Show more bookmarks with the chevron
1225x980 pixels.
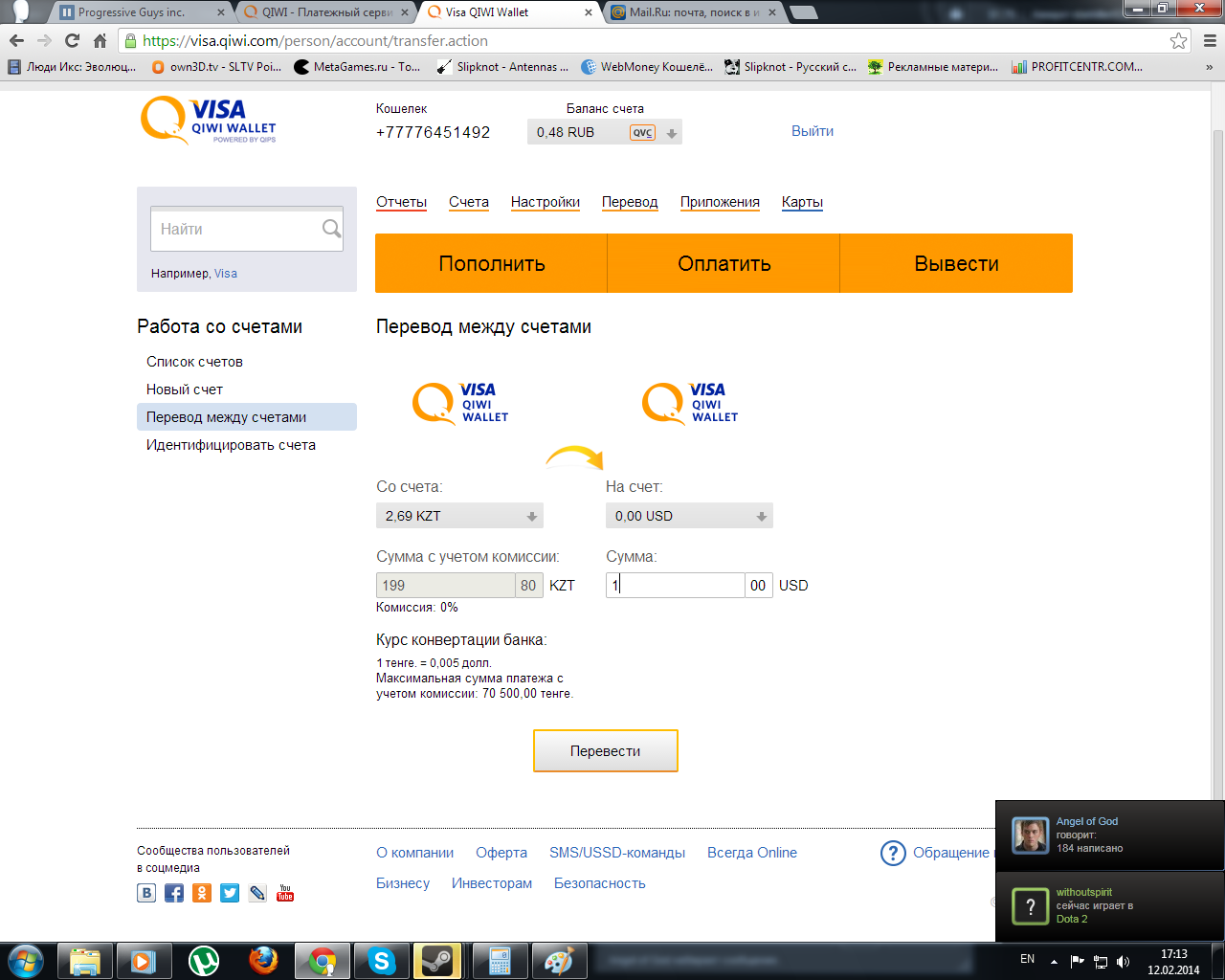click(x=1210, y=67)
